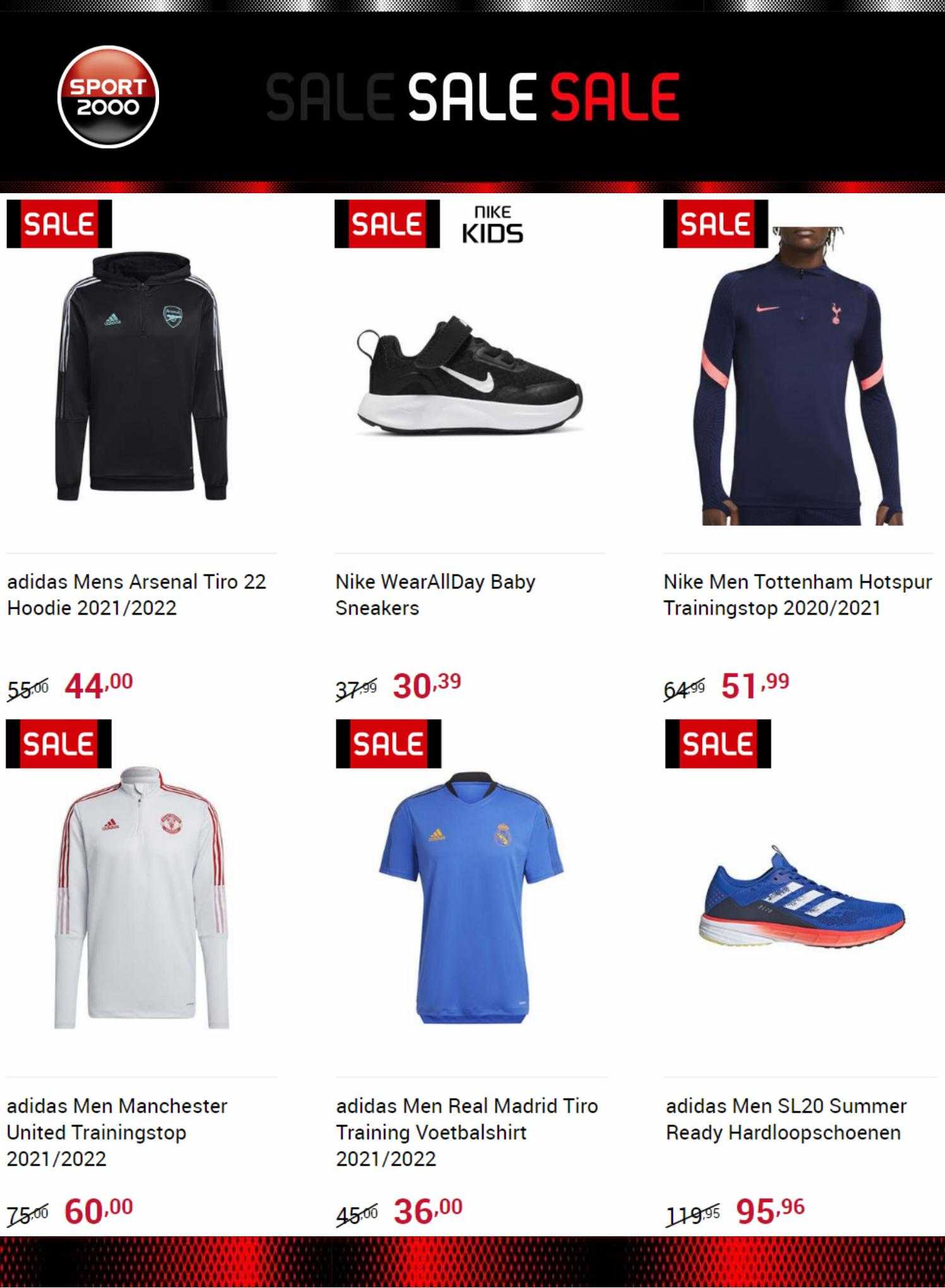Open the blue Real Madrid shirt image
This screenshot has width=945, height=1288.
point(471,897)
